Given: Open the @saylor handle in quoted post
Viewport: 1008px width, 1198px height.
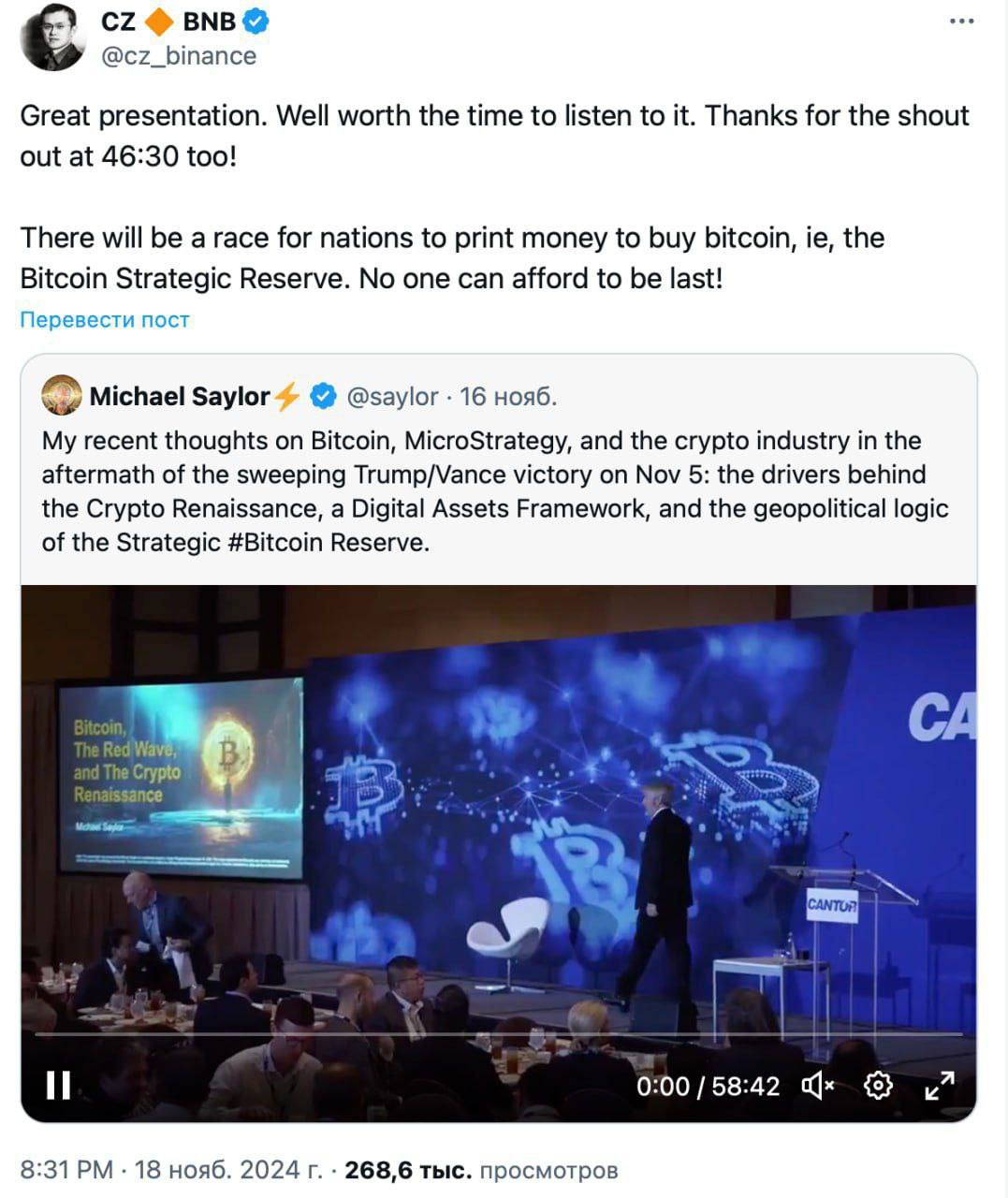Looking at the screenshot, I should click(x=392, y=397).
